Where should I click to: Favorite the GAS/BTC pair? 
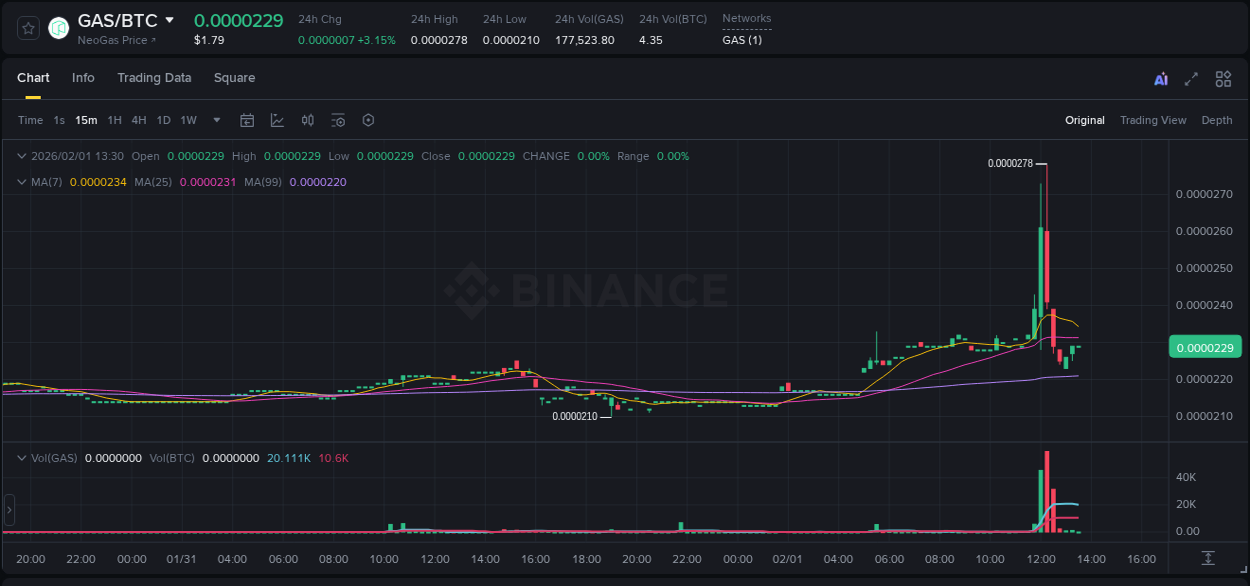coord(27,27)
